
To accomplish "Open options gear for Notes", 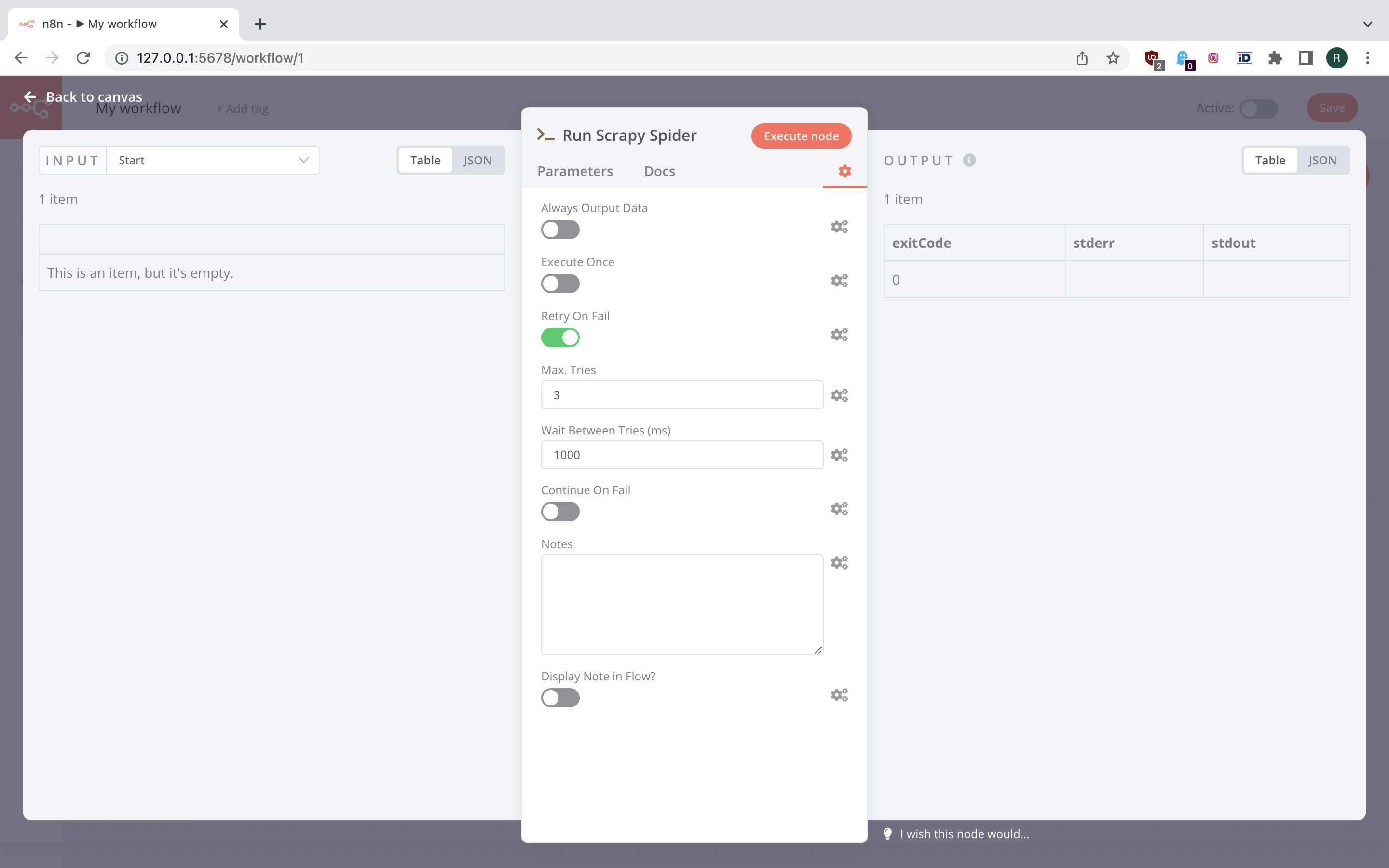I will click(x=839, y=563).
